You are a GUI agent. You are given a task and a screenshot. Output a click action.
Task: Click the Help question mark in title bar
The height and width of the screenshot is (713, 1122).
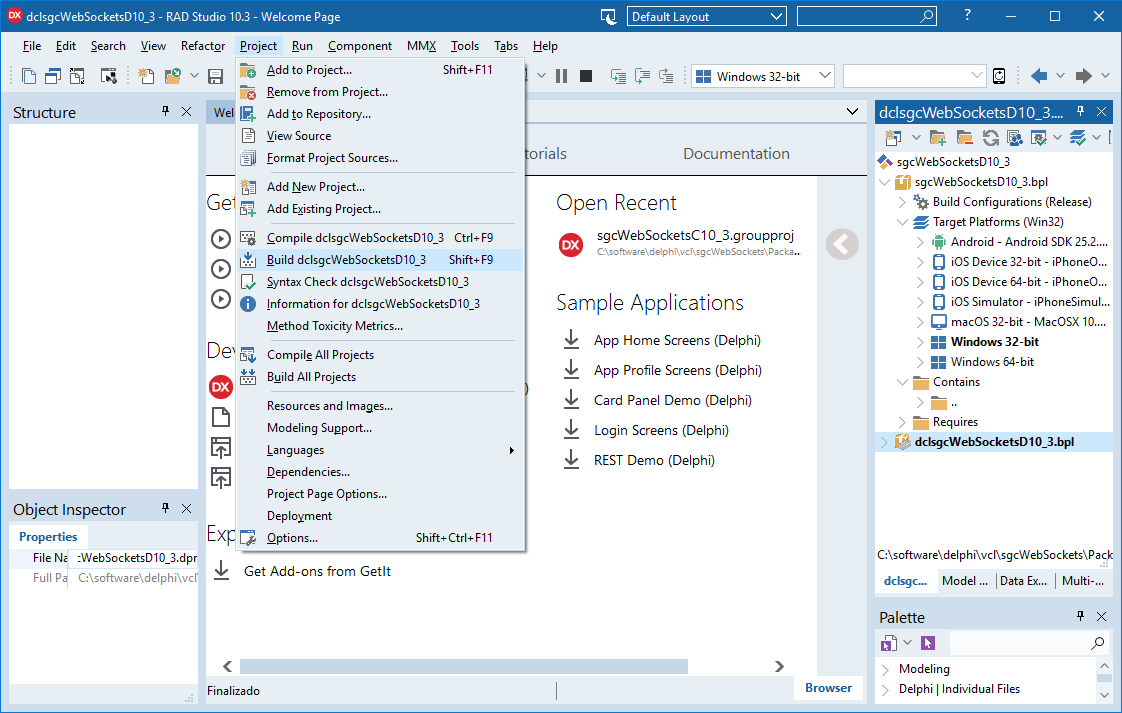(x=967, y=15)
